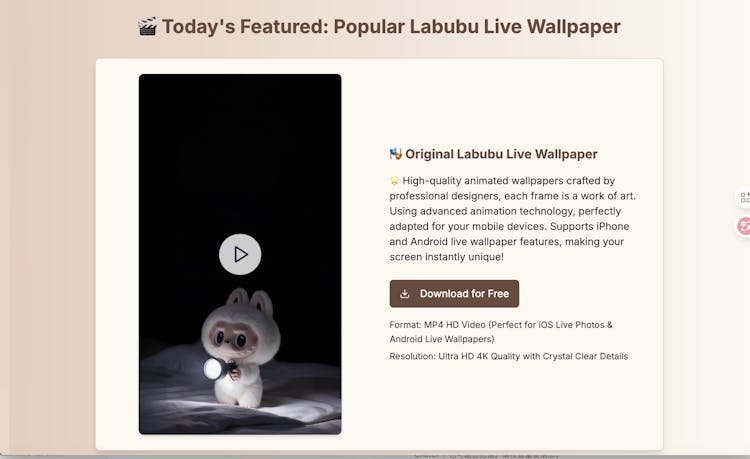
Task: Click the Original Labubu Live Wallpaper title
Action: 501,154
